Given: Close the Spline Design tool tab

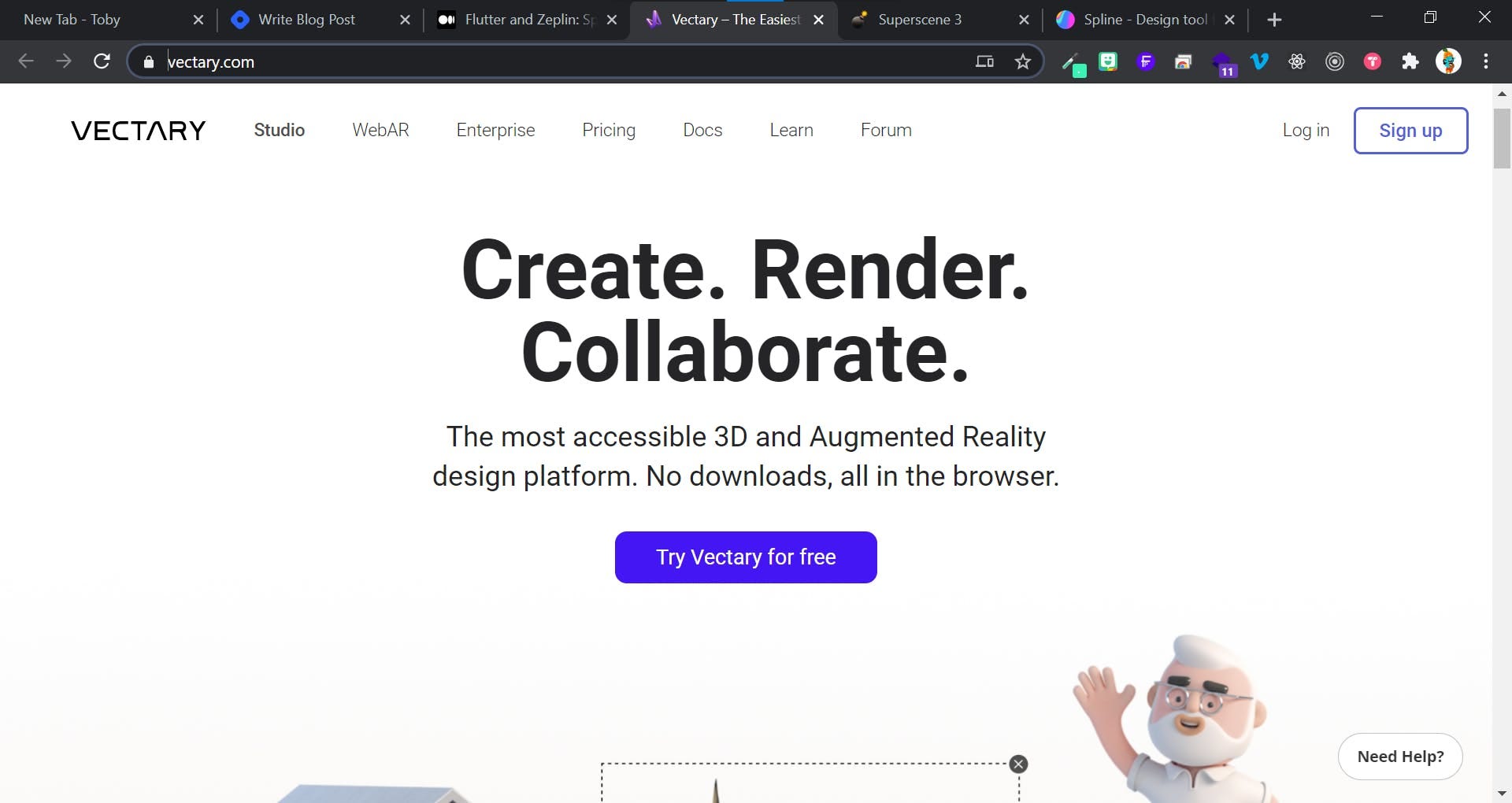Looking at the screenshot, I should 1230,20.
